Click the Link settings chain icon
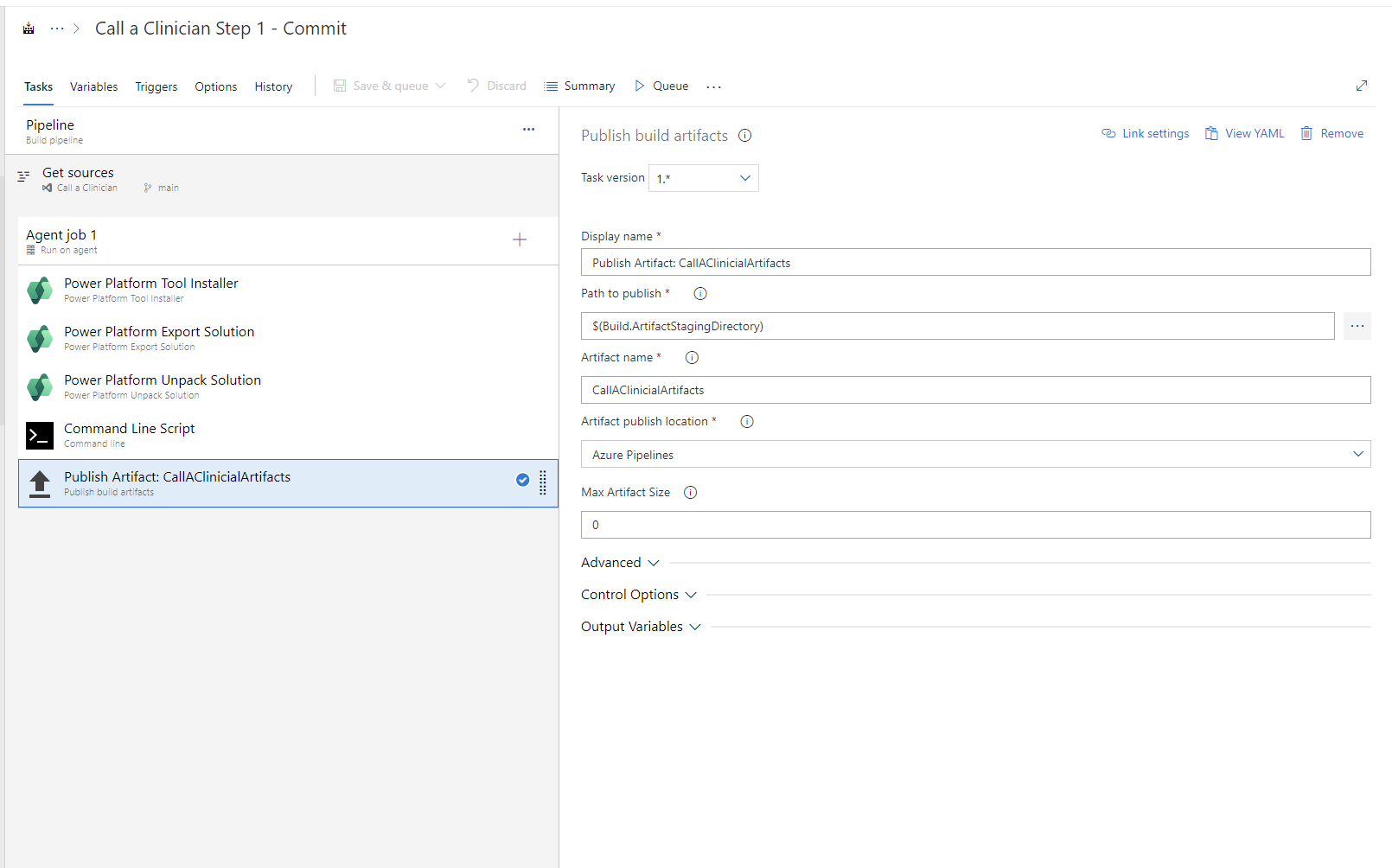Screen dimensions: 1392x868 1108,133
